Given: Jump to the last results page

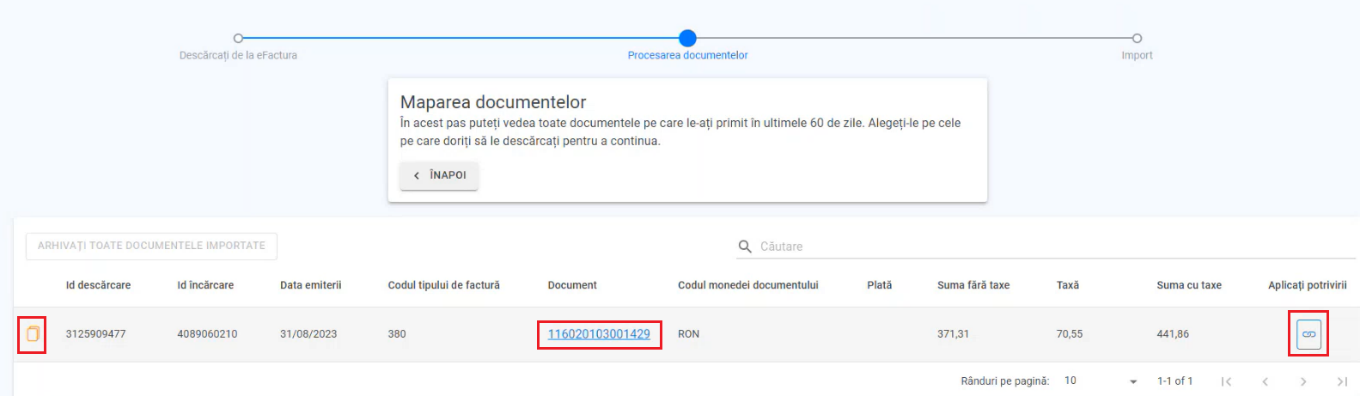Looking at the screenshot, I should [x=1342, y=381].
